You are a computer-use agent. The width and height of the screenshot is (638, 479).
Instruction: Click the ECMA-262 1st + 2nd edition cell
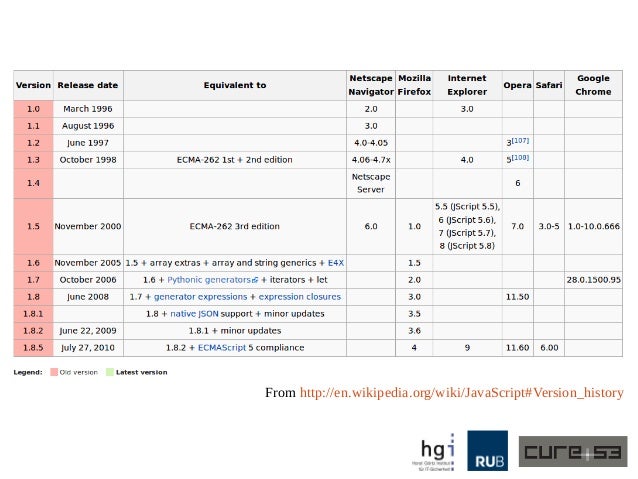pos(235,160)
